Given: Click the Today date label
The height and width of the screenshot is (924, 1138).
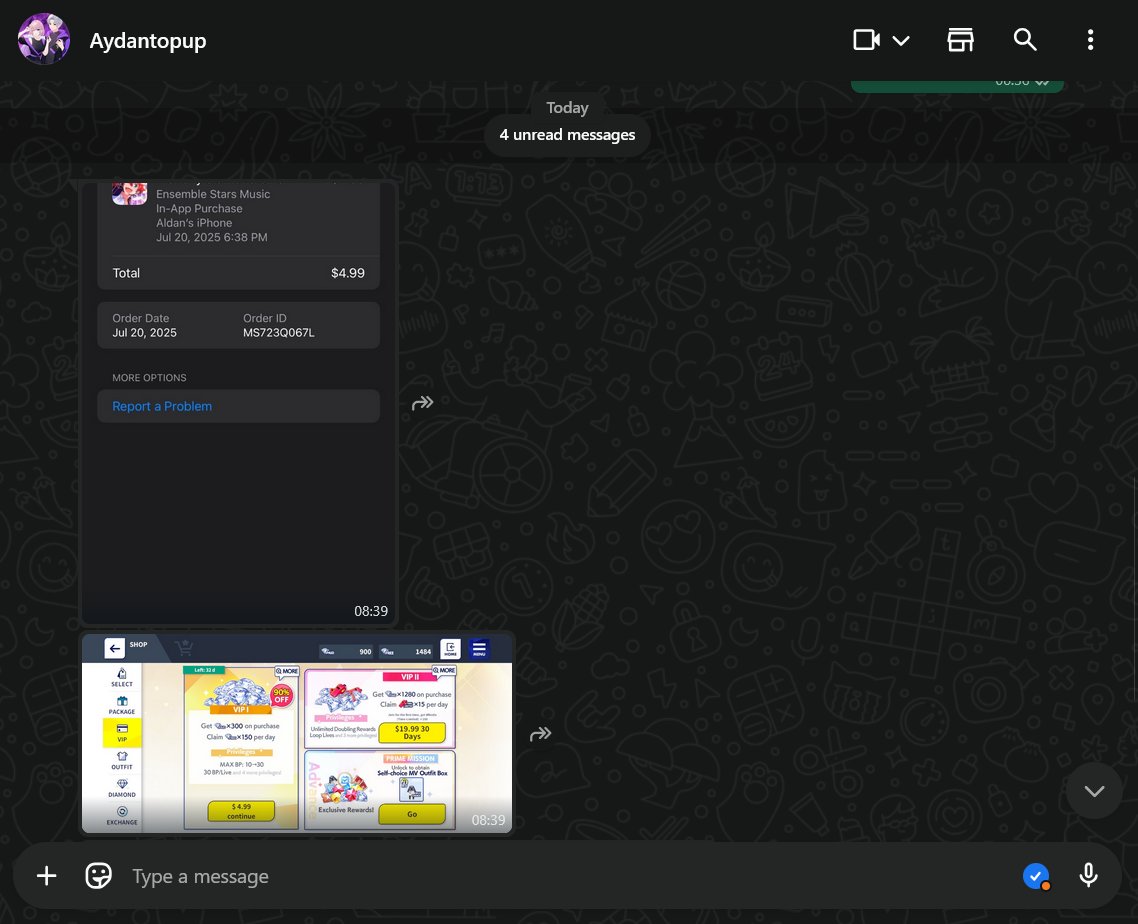Looking at the screenshot, I should coord(567,108).
